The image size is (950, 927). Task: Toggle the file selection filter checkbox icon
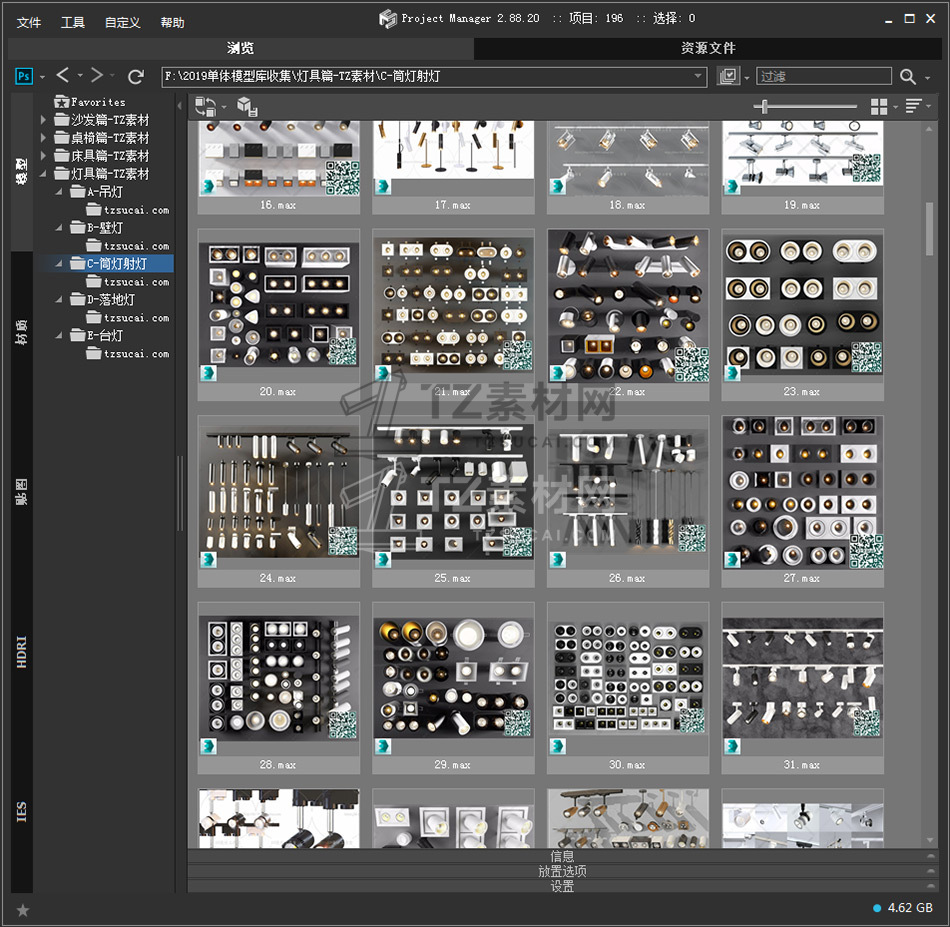[728, 77]
